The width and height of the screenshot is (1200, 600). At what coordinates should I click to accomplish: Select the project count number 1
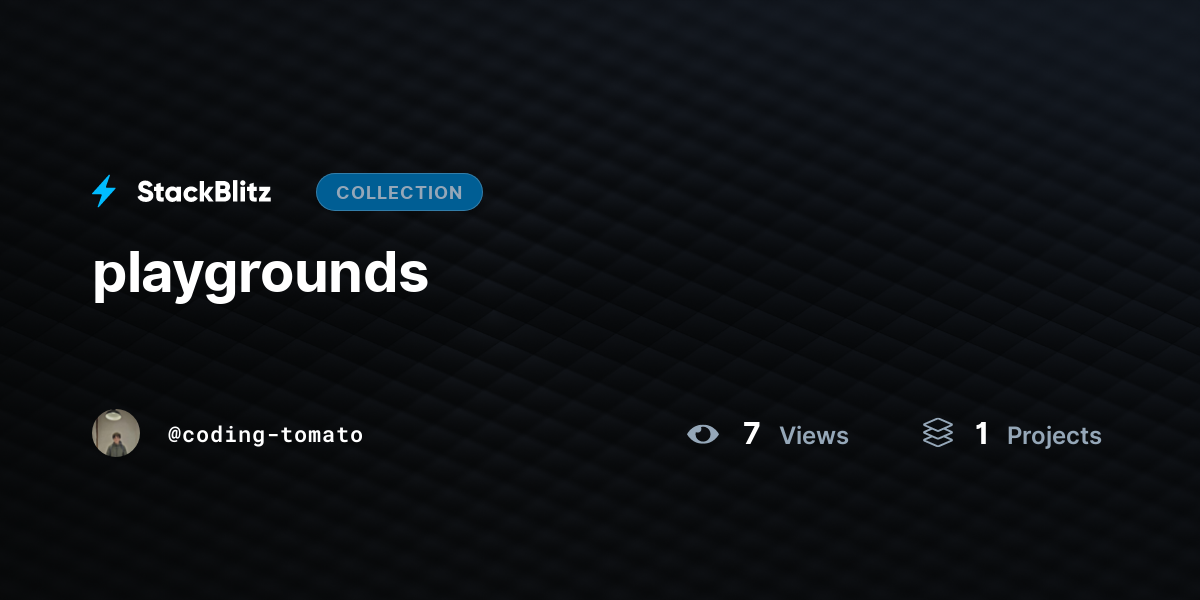(x=982, y=434)
